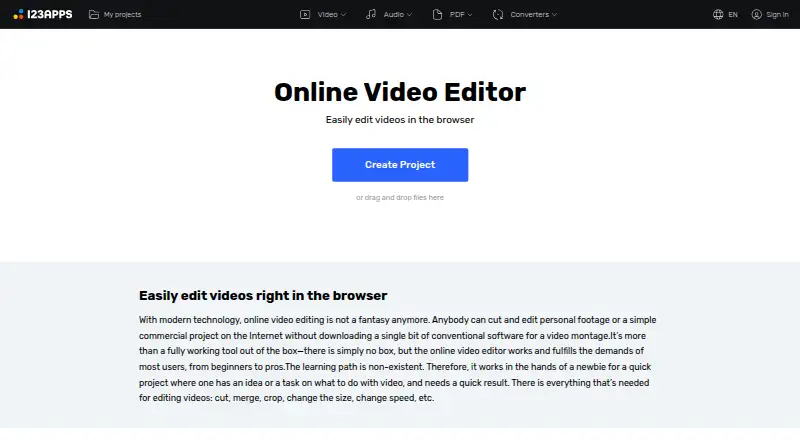
Task: Click the user account icon
Action: pos(757,14)
